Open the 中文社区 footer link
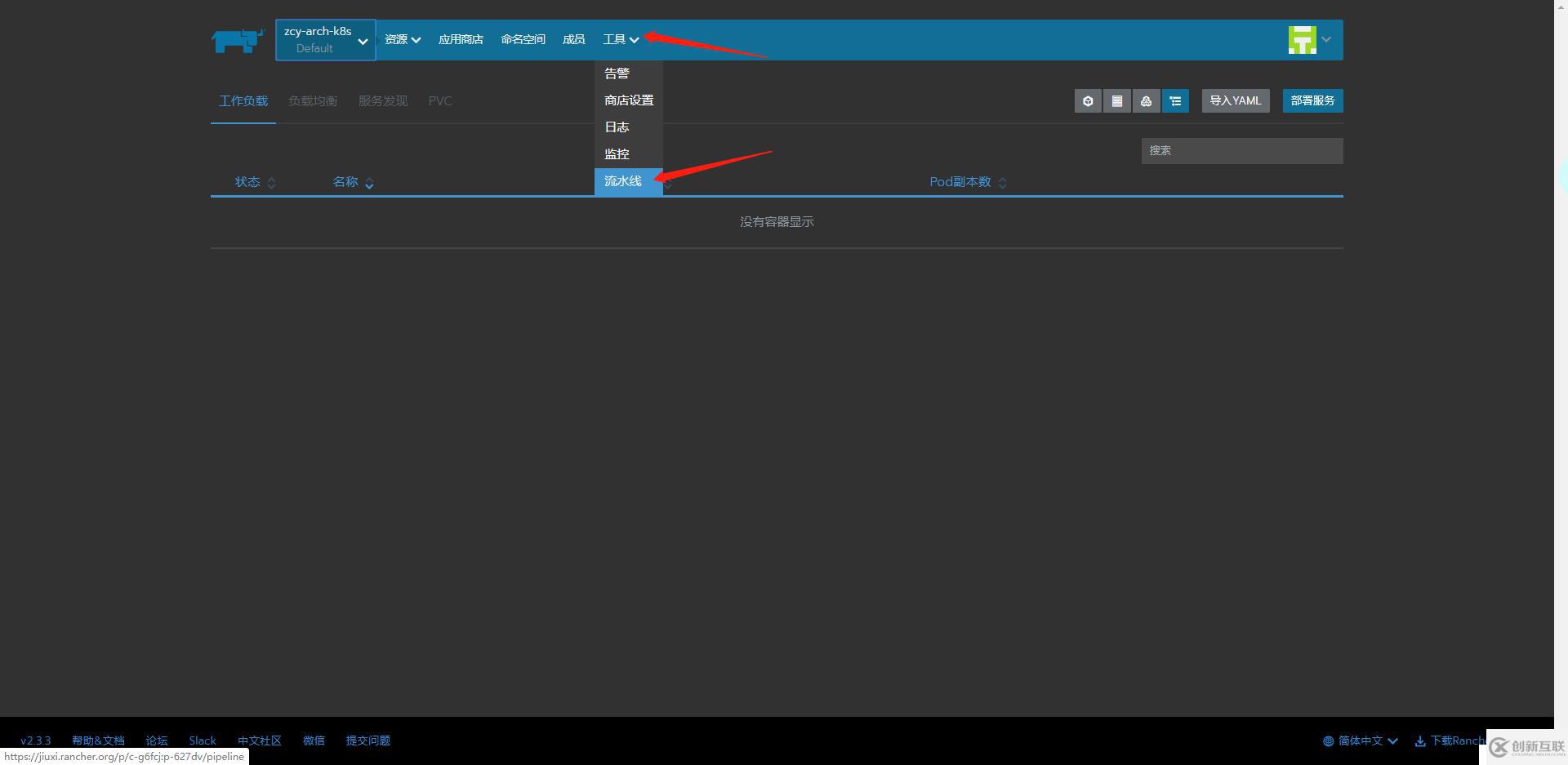The width and height of the screenshot is (1568, 765). pos(259,741)
